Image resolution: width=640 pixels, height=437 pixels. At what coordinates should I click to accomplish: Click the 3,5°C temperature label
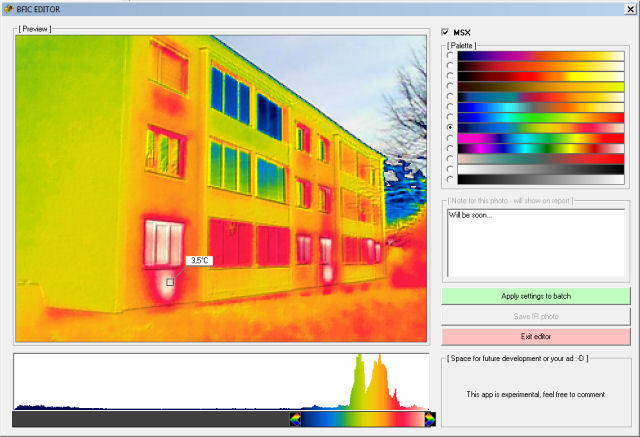(x=199, y=260)
